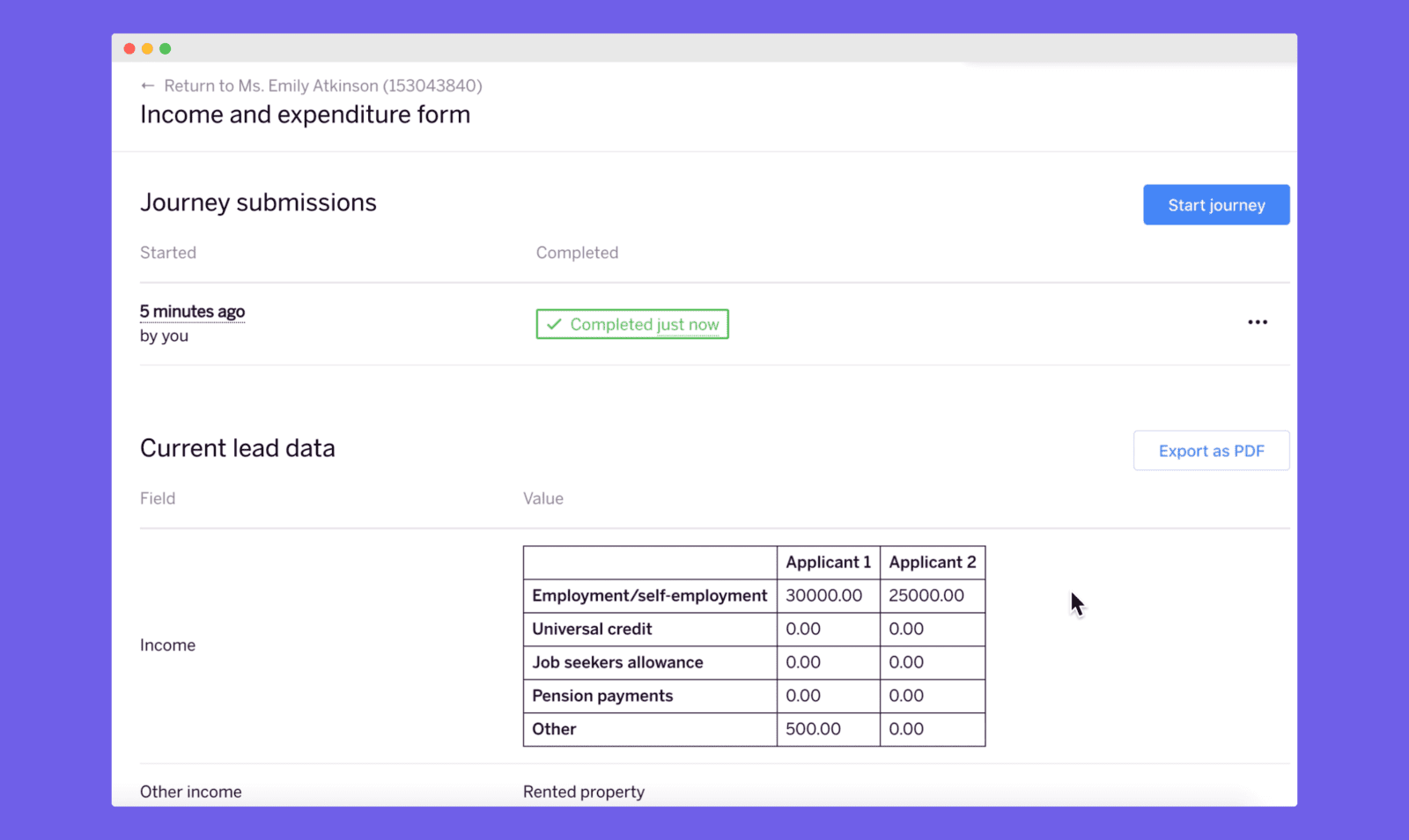Click the 5 minutes ago link

tap(192, 311)
